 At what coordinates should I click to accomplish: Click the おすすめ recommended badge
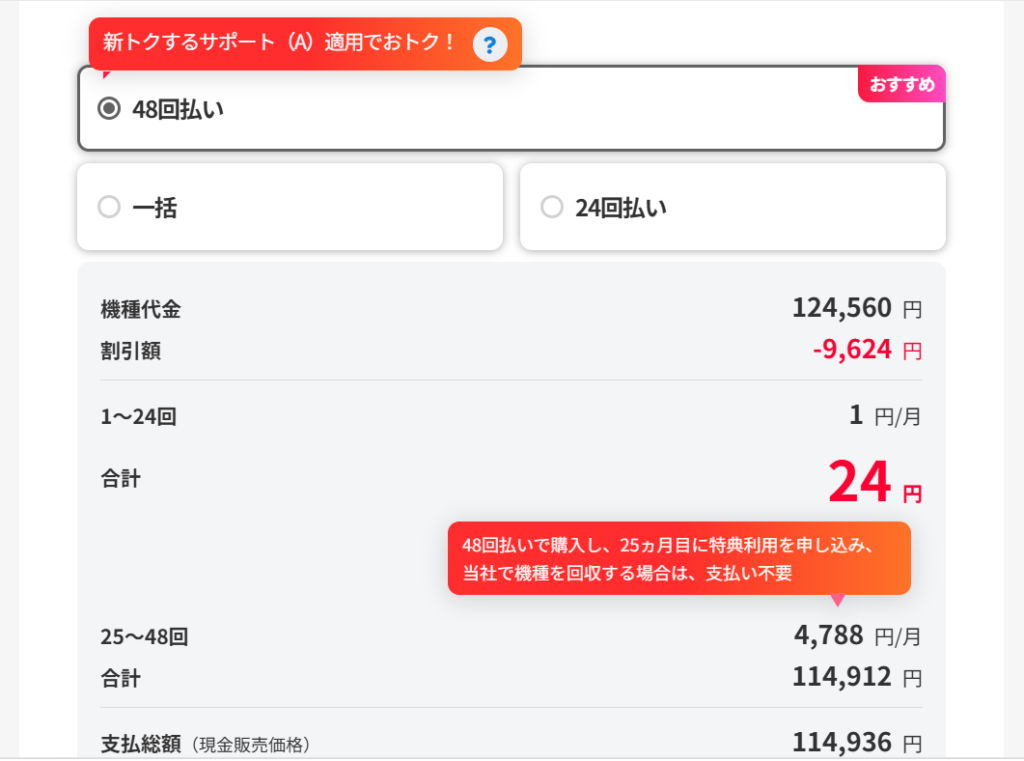click(x=901, y=85)
